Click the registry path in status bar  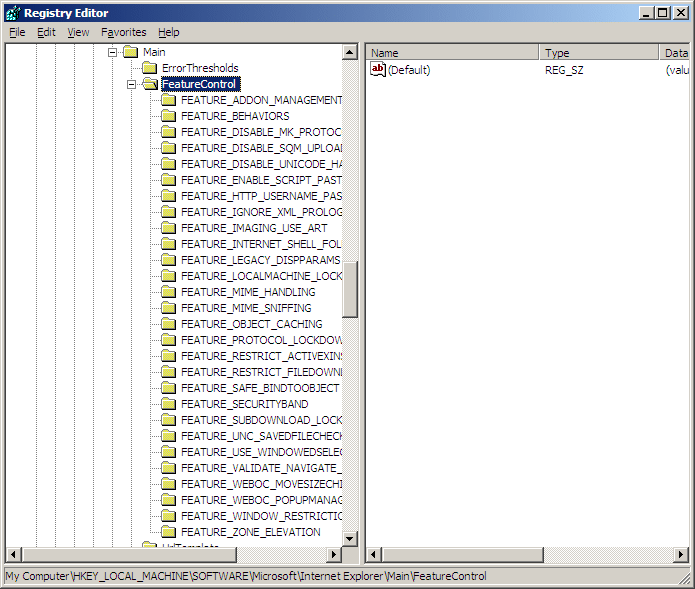[246, 576]
